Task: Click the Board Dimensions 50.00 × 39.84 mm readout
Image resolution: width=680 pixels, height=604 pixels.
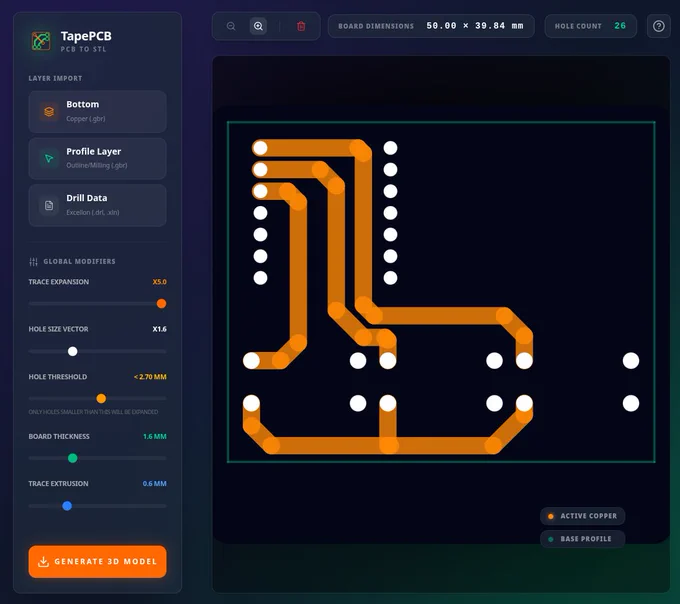Action: pos(431,26)
